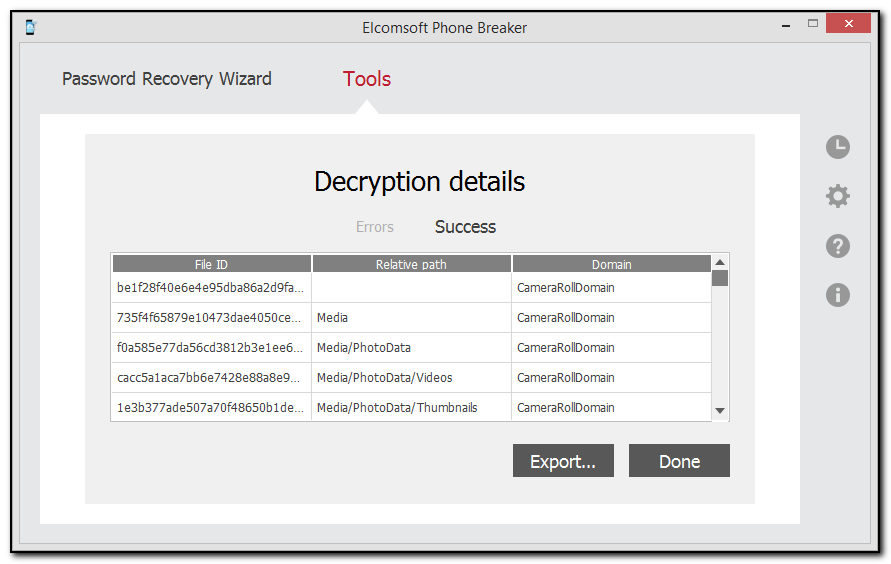Click the app icon in title bar
The height and width of the screenshot is (564, 891).
tap(30, 27)
